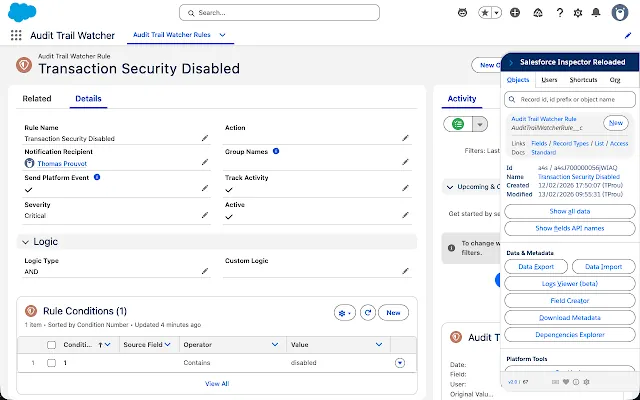Click the Inspector info circle icon
This screenshot has height=400, width=640.
point(576,382)
